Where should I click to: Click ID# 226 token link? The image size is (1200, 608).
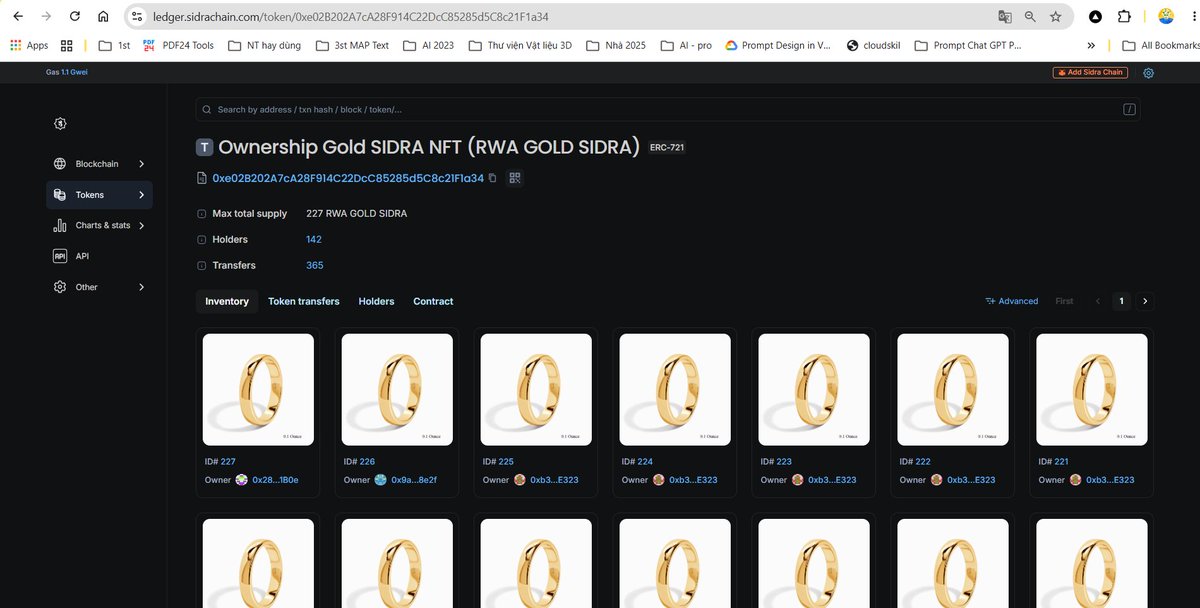click(x=368, y=462)
